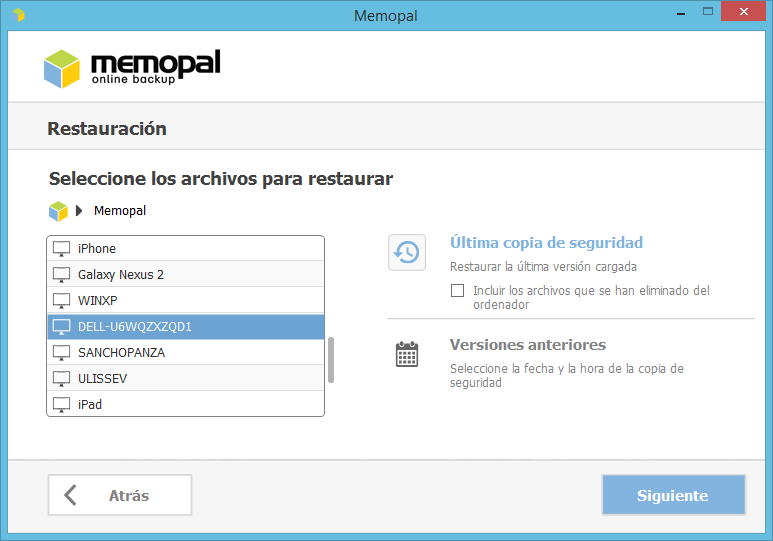This screenshot has height=541, width=773.
Task: Click the monitor icon beside DELL-U6WQZXZQD1
Action: coord(62,326)
